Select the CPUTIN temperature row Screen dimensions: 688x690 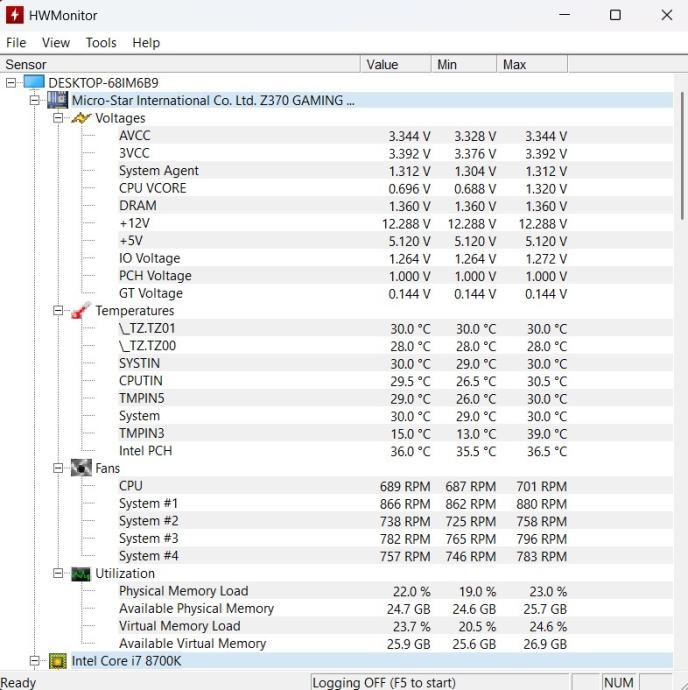point(395,381)
